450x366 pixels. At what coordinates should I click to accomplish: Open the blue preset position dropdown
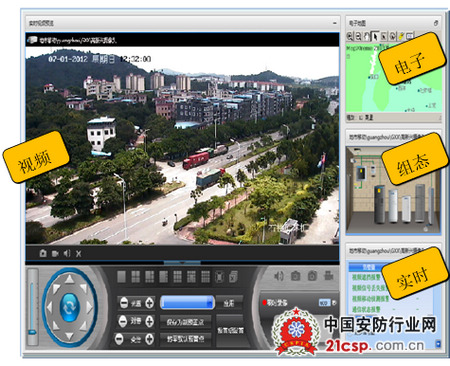coord(187,303)
